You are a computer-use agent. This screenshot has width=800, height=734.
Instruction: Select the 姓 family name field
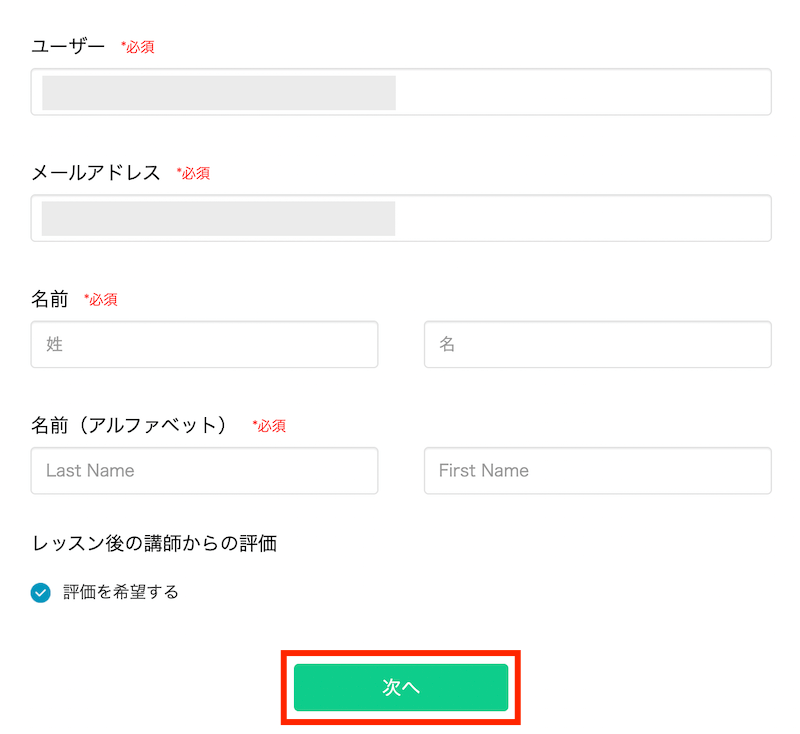tap(204, 344)
